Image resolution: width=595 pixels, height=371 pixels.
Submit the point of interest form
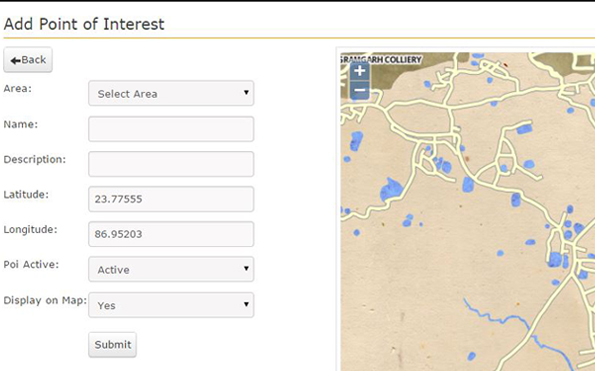112,344
